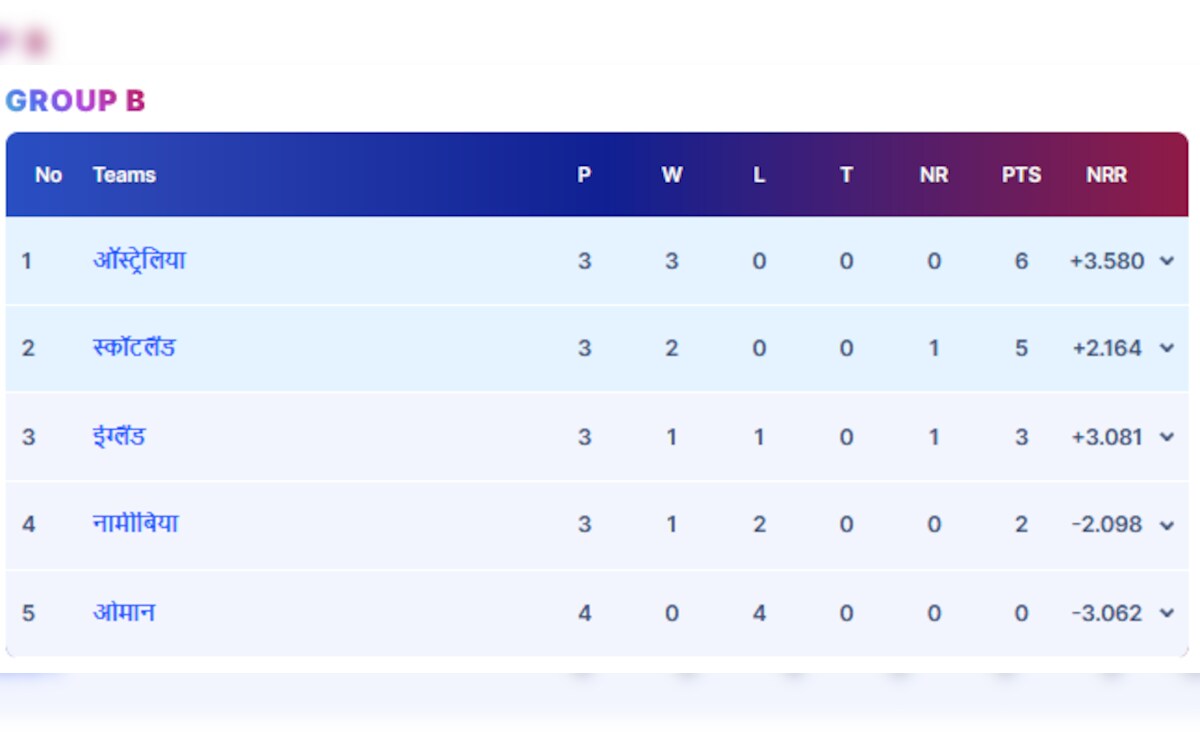Select the नामीबिया team link
1200x738 pixels.
[x=135, y=524]
